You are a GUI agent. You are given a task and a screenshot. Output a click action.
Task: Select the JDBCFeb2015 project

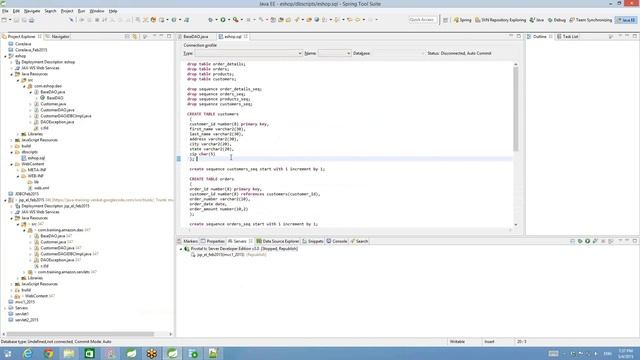[27, 194]
